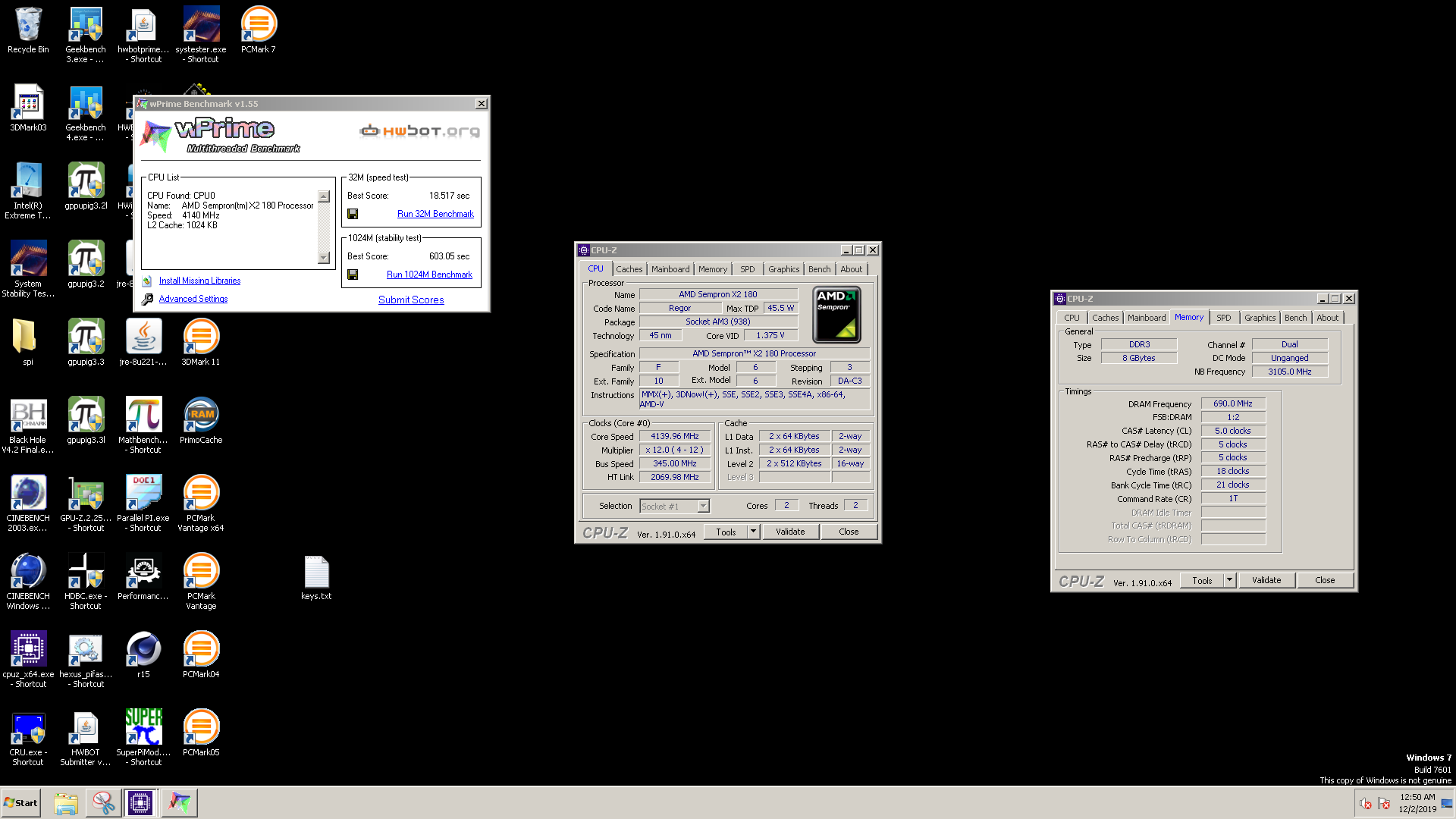Click Validate button in left CPU-Z
1456x819 pixels.
(790, 532)
